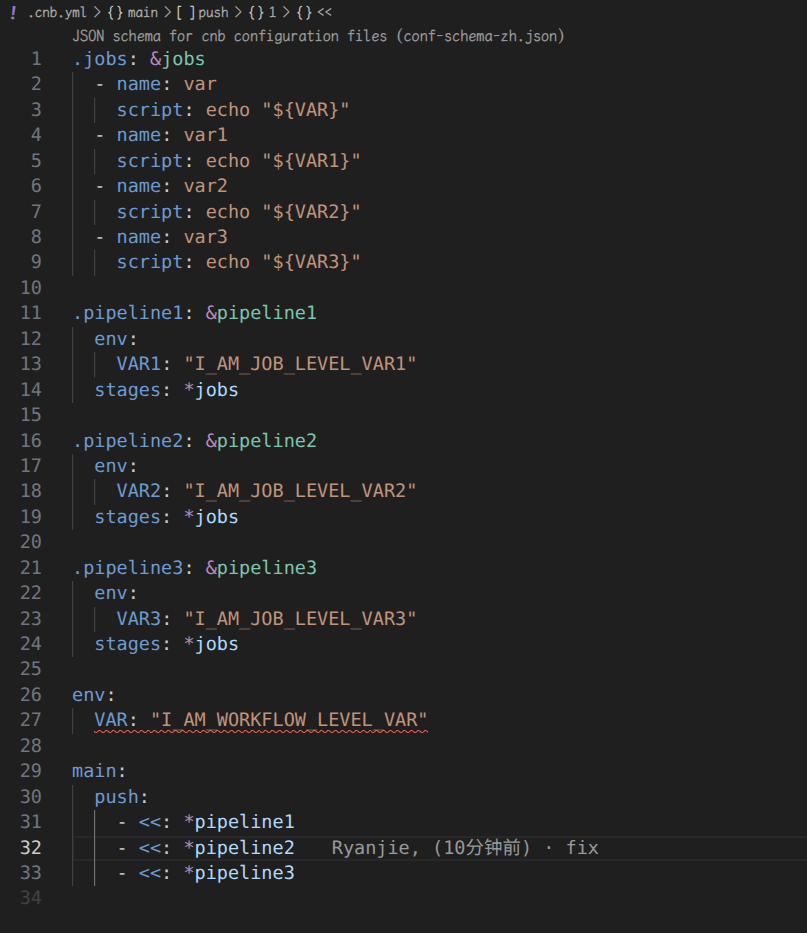This screenshot has height=933, width=807.
Task: Select the "*pipeline1" alias on line 31
Action: click(x=240, y=820)
